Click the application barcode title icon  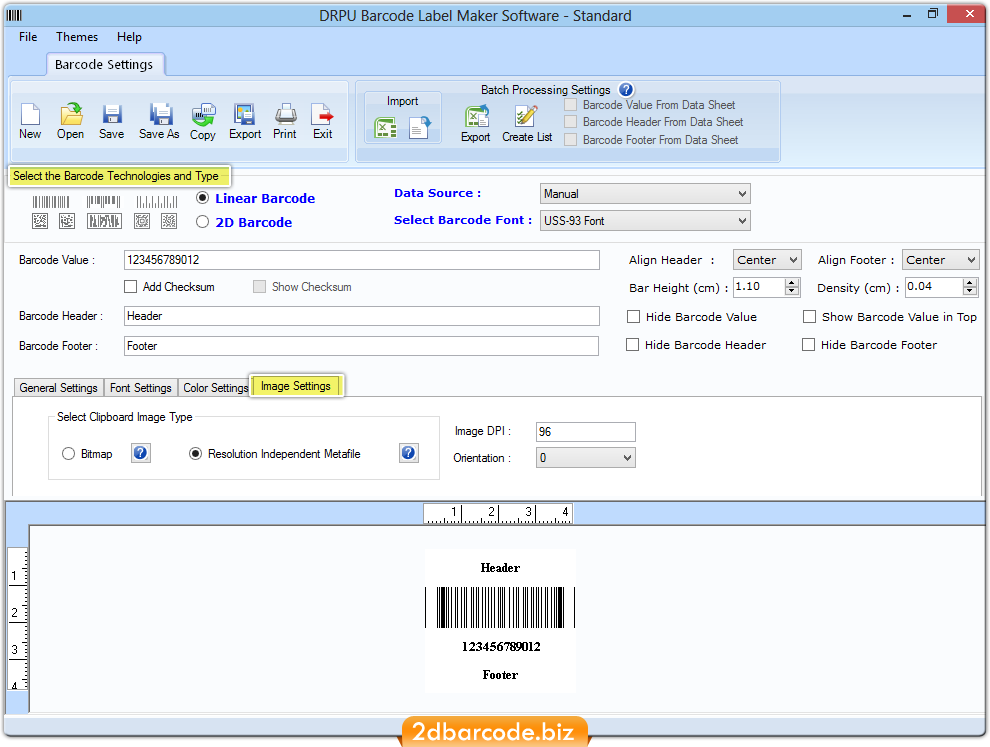(x=14, y=15)
